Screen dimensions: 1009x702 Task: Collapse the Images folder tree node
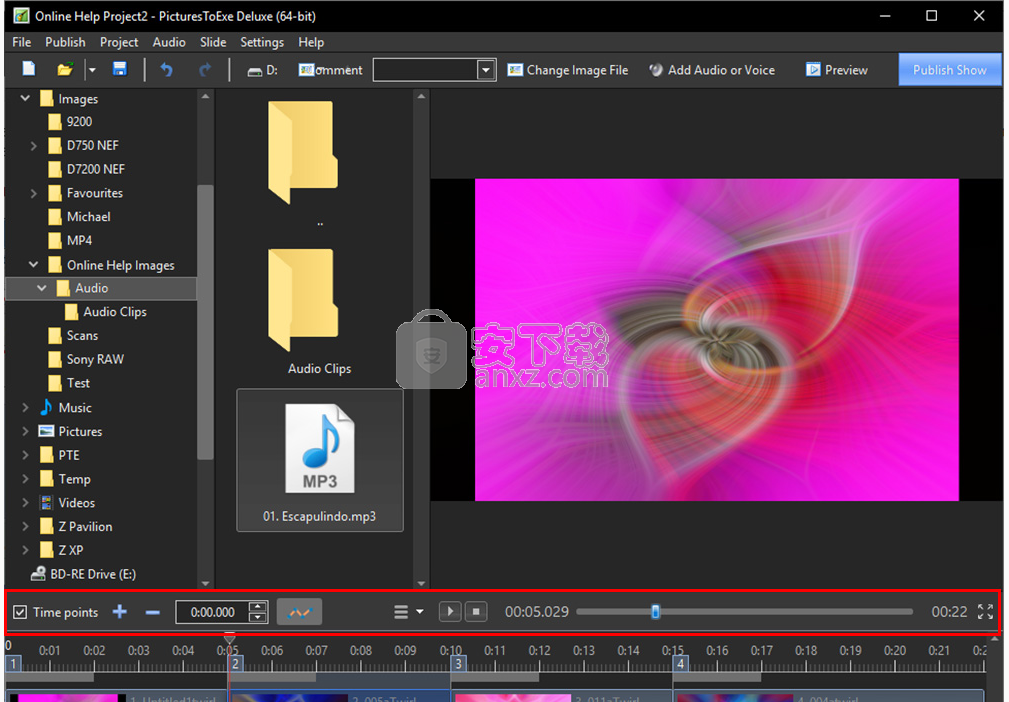point(25,98)
